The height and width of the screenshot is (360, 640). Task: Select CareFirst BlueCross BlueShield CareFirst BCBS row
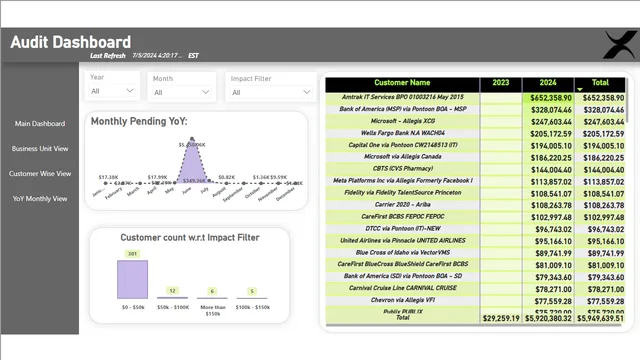475,264
